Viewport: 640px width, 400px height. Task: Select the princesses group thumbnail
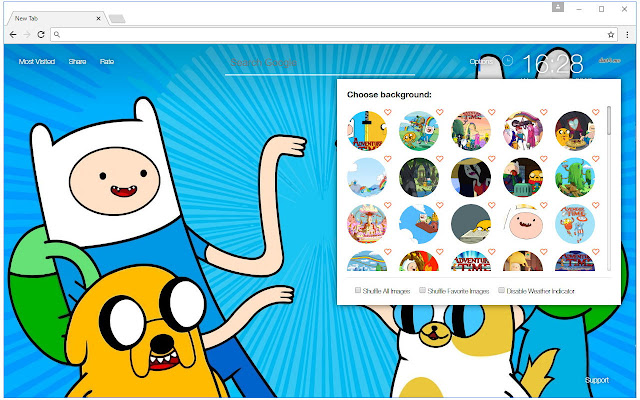pos(523,131)
